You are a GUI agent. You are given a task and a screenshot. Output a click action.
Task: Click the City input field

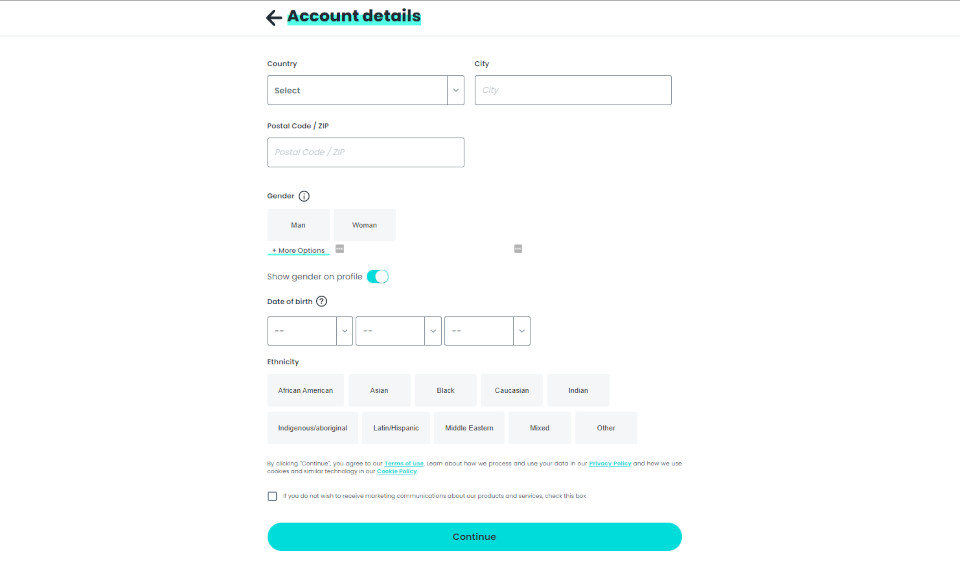(572, 90)
